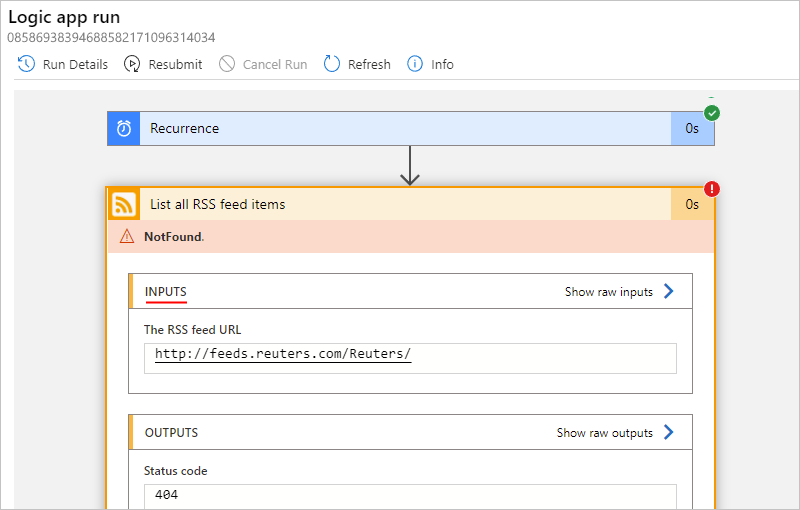The image size is (800, 510).
Task: Expand the Recurrence trigger step
Action: click(x=400, y=128)
